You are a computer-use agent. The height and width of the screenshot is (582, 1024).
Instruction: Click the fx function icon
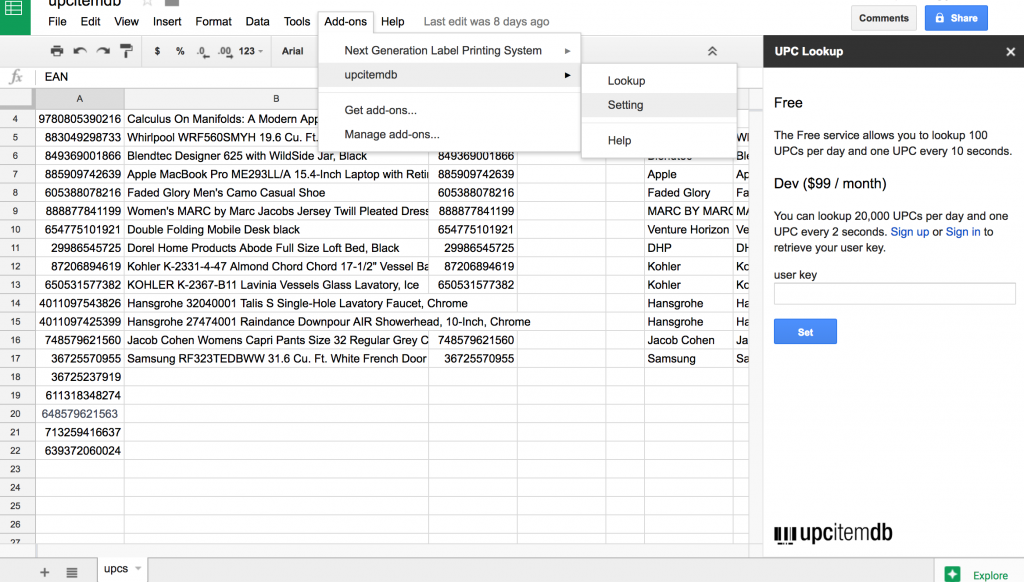point(16,76)
